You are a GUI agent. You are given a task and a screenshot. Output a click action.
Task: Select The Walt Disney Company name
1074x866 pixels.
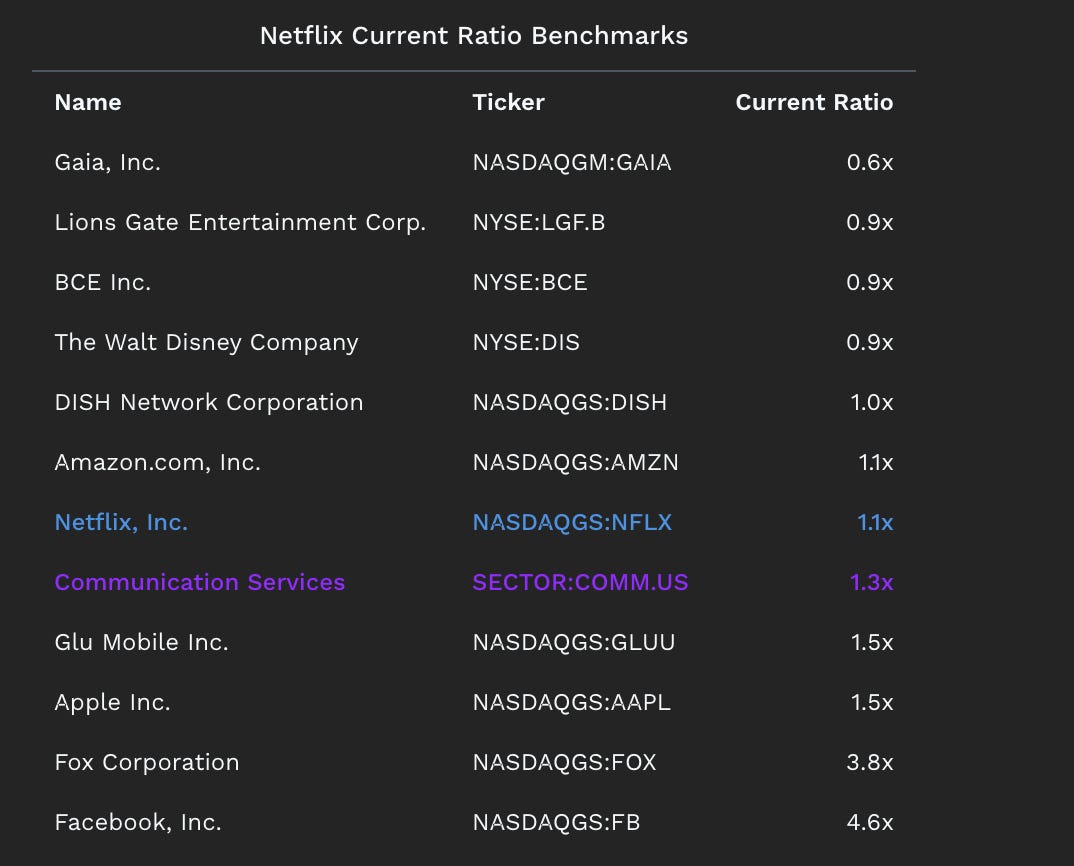(x=206, y=343)
